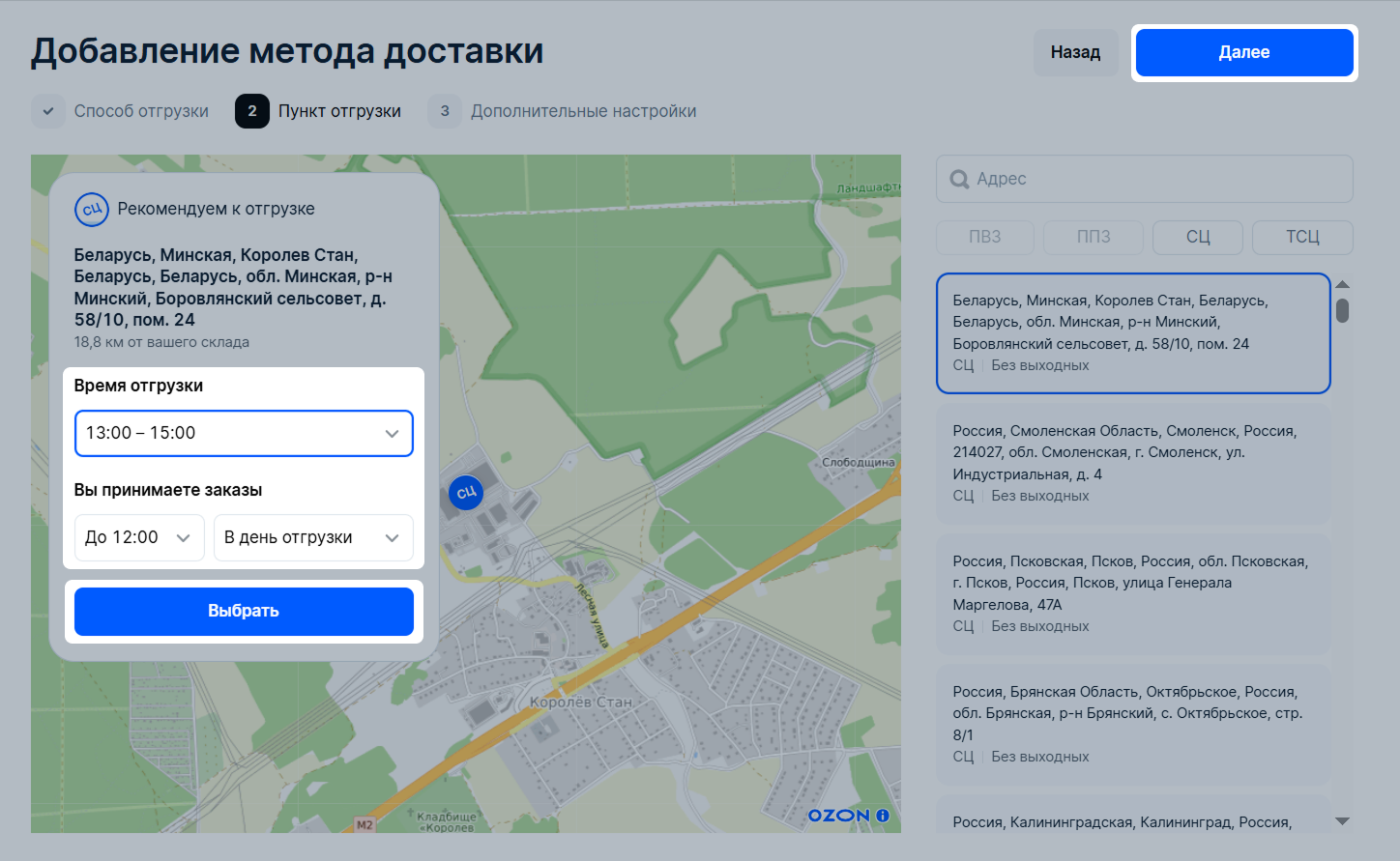
Task: Select the Смоленск pickup point in list
Action: (1133, 463)
